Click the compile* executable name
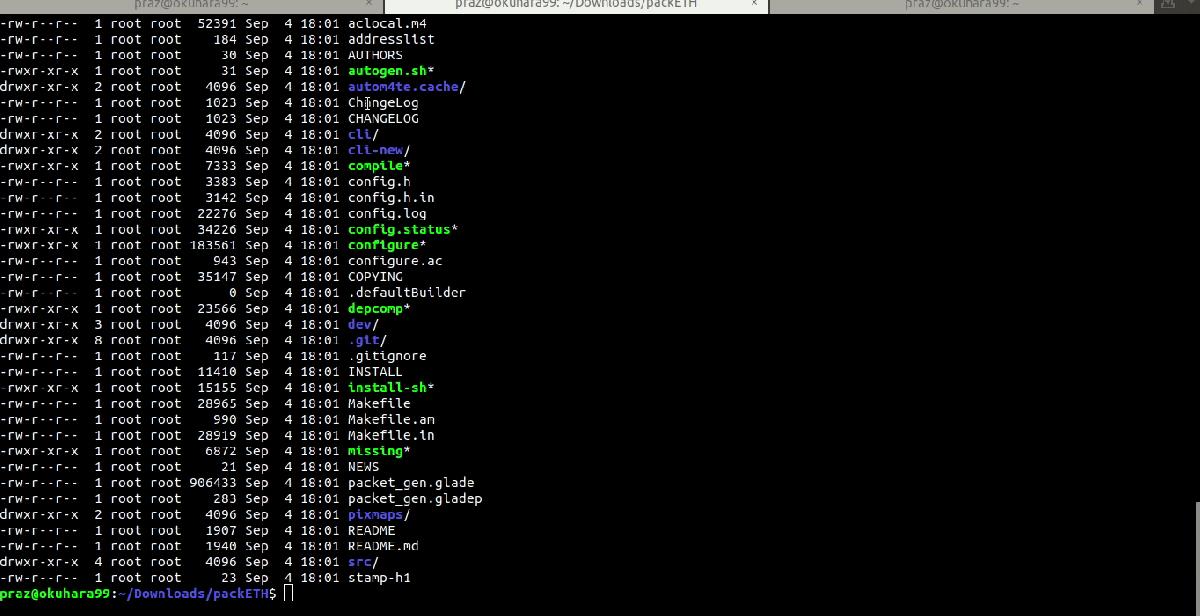 pyautogui.click(x=379, y=166)
